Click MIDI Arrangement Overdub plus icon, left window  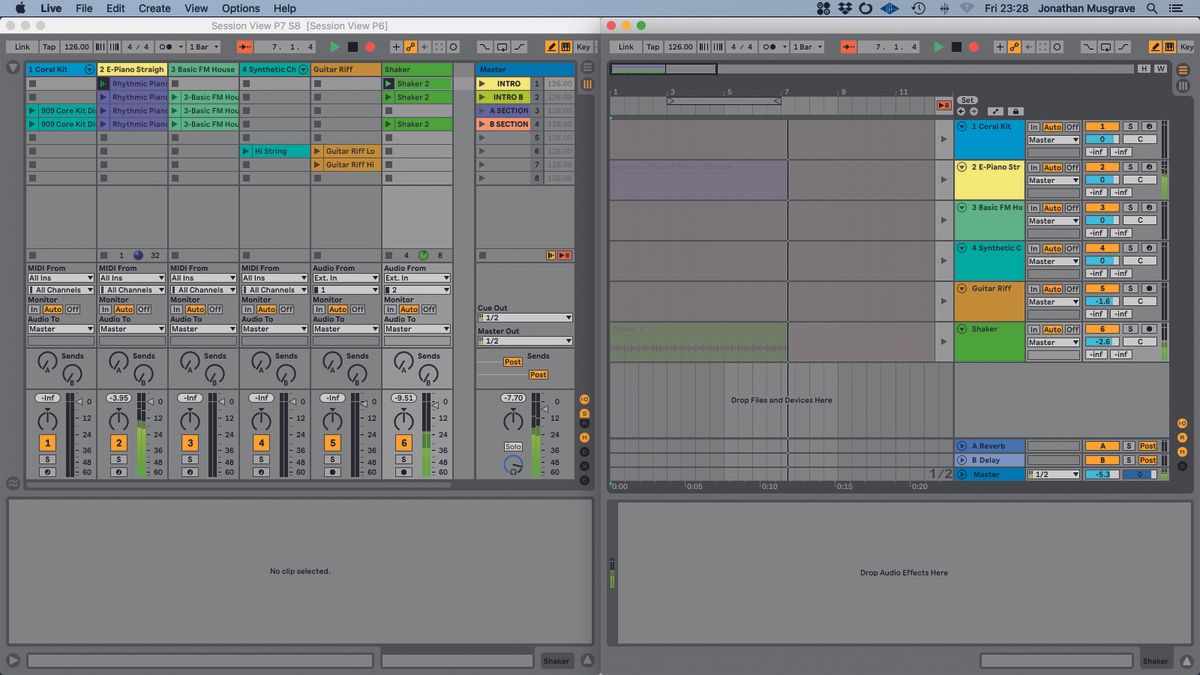(396, 47)
